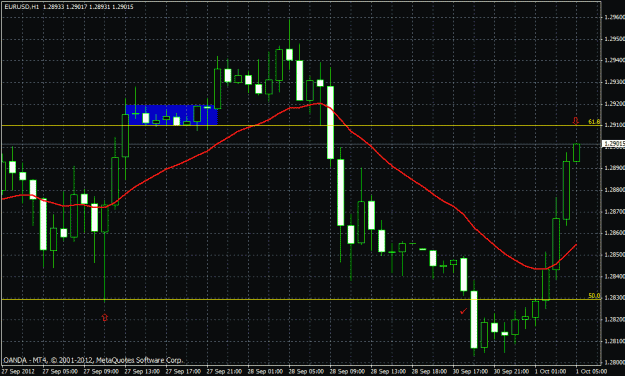Screen dimensions: 625x376
Task: Click the 1.29300 price axis label
Action: pos(614,82)
